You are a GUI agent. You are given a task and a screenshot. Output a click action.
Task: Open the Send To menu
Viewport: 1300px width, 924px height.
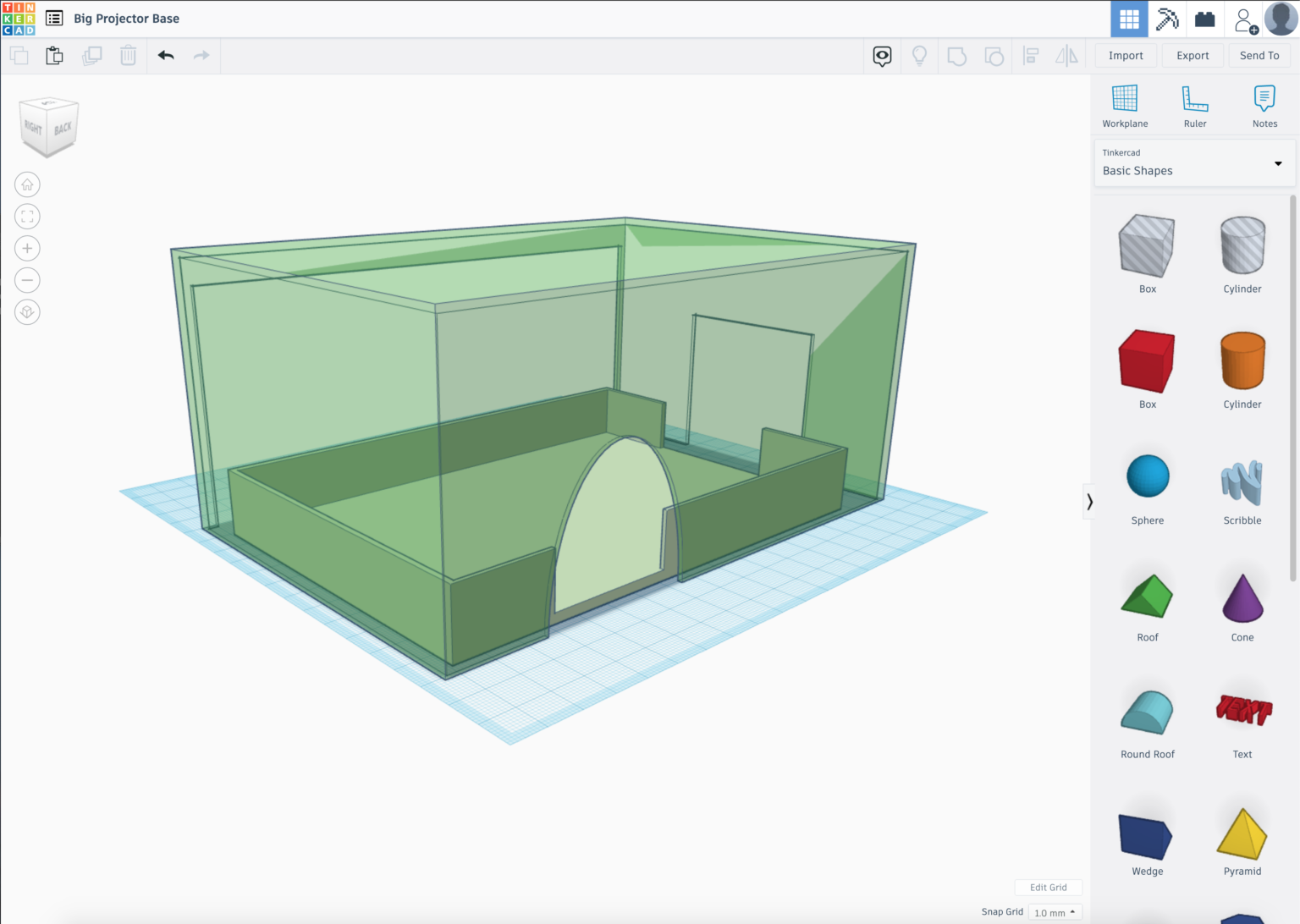point(1259,56)
